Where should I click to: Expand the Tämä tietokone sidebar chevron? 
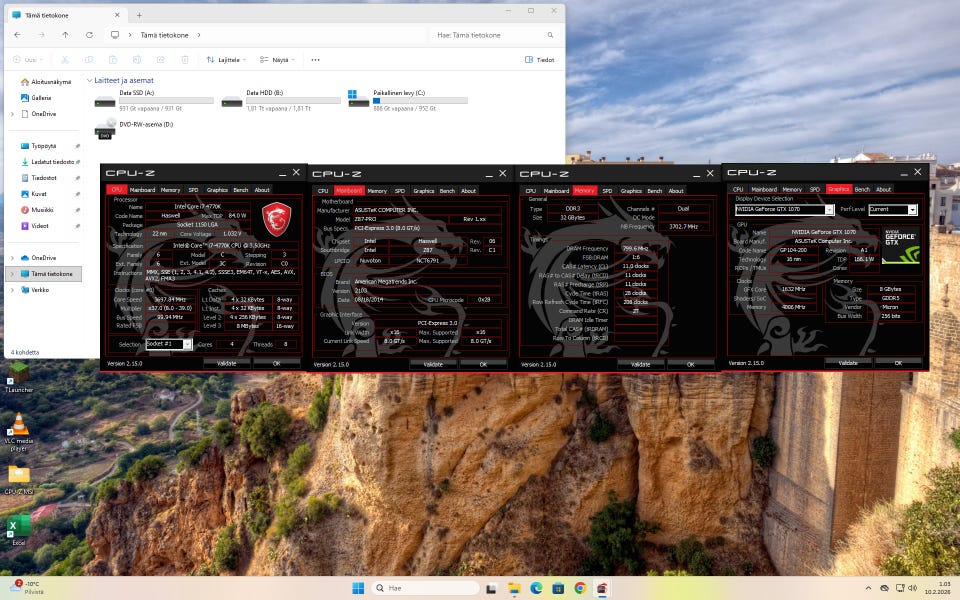tap(12, 274)
